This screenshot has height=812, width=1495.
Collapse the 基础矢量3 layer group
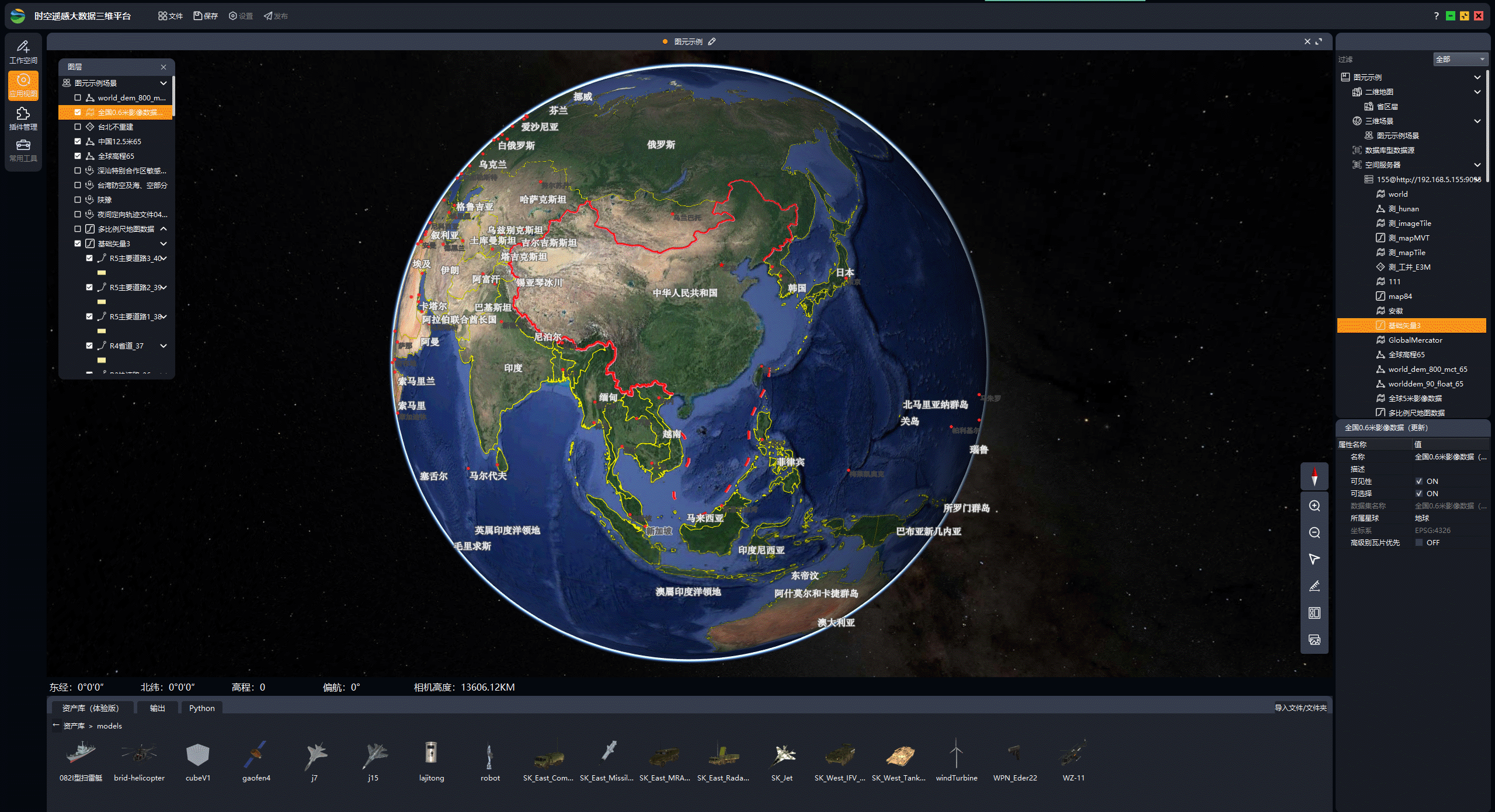(x=164, y=243)
